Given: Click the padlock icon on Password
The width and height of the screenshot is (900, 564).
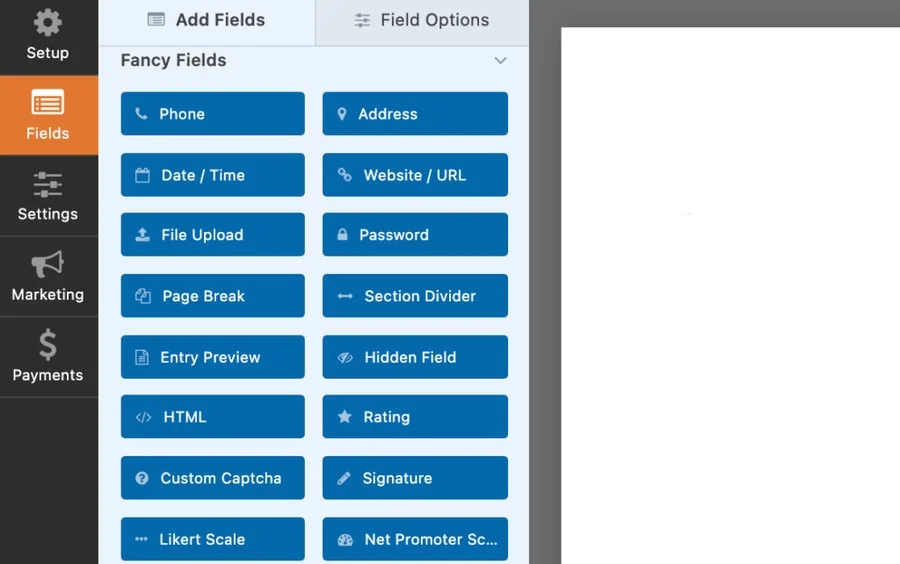Looking at the screenshot, I should click(x=343, y=235).
